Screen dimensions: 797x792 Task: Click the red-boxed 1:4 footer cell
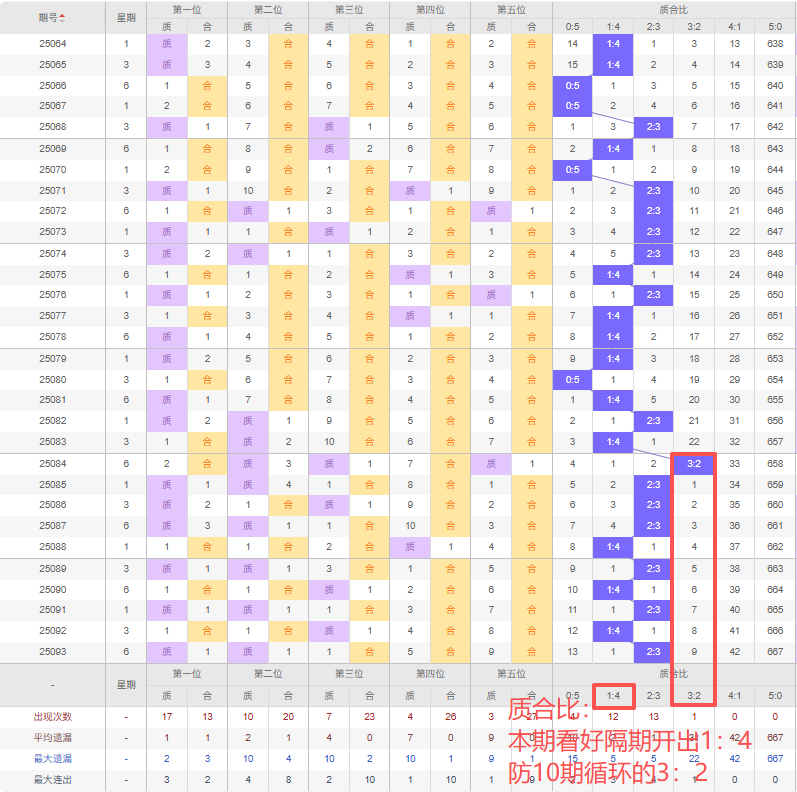pyautogui.click(x=614, y=696)
